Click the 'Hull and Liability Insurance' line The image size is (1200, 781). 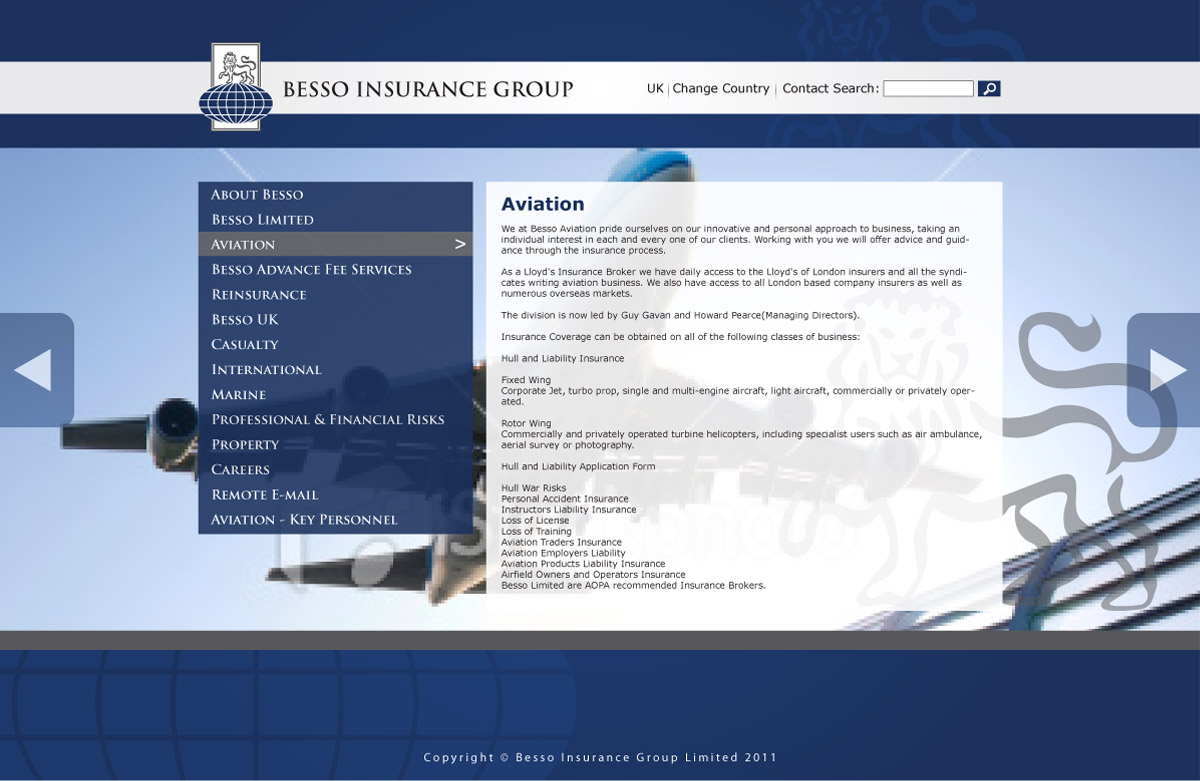tap(562, 358)
